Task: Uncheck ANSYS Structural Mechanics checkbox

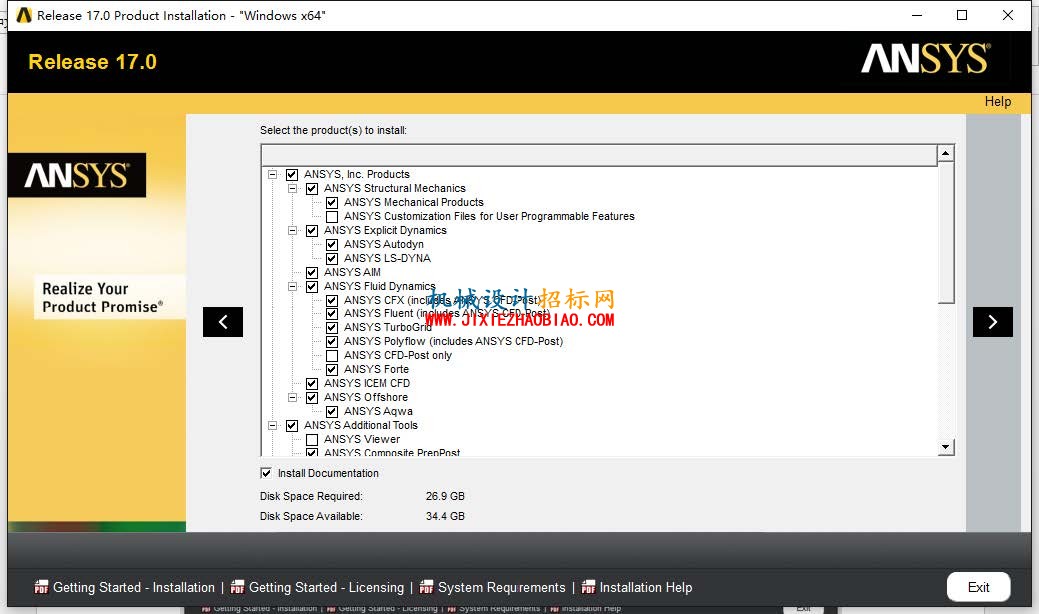Action: pos(312,189)
